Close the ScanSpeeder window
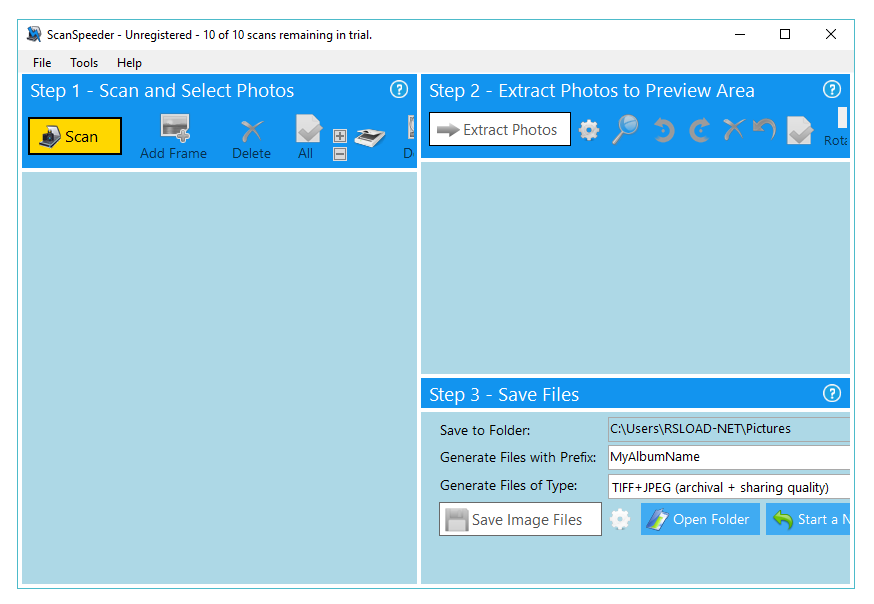 831,34
